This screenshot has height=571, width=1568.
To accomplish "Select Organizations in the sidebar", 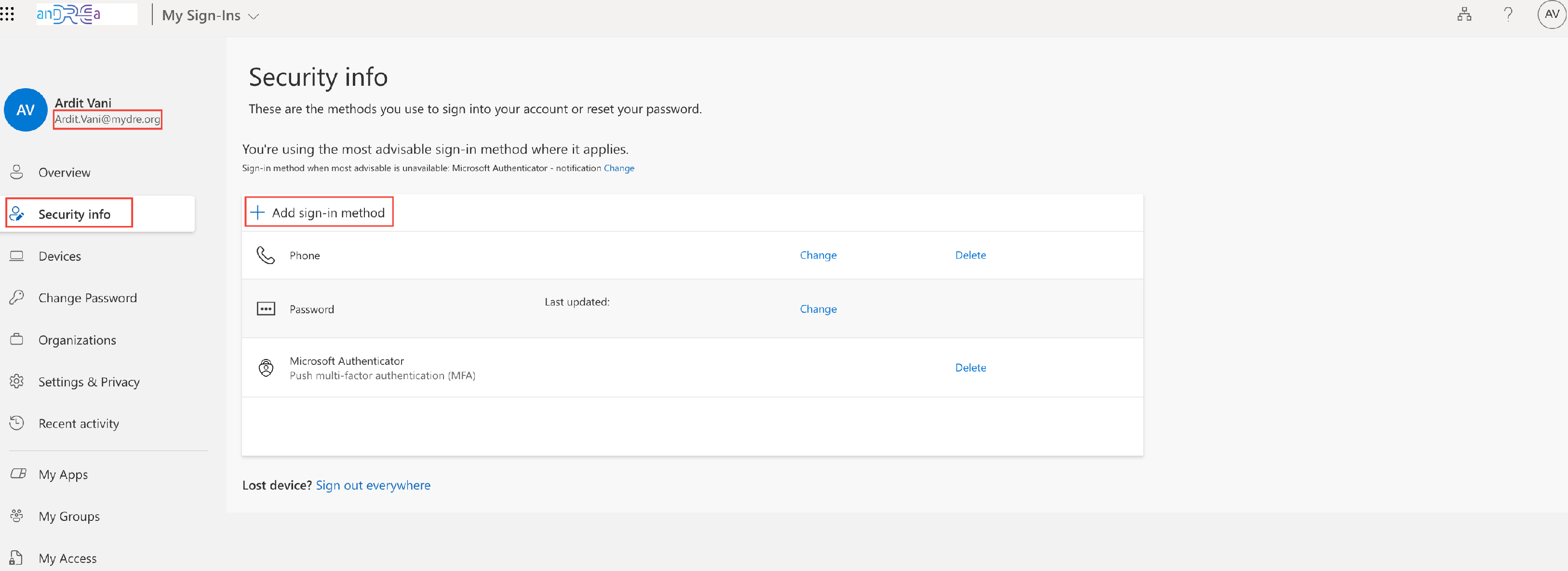I will (x=77, y=340).
